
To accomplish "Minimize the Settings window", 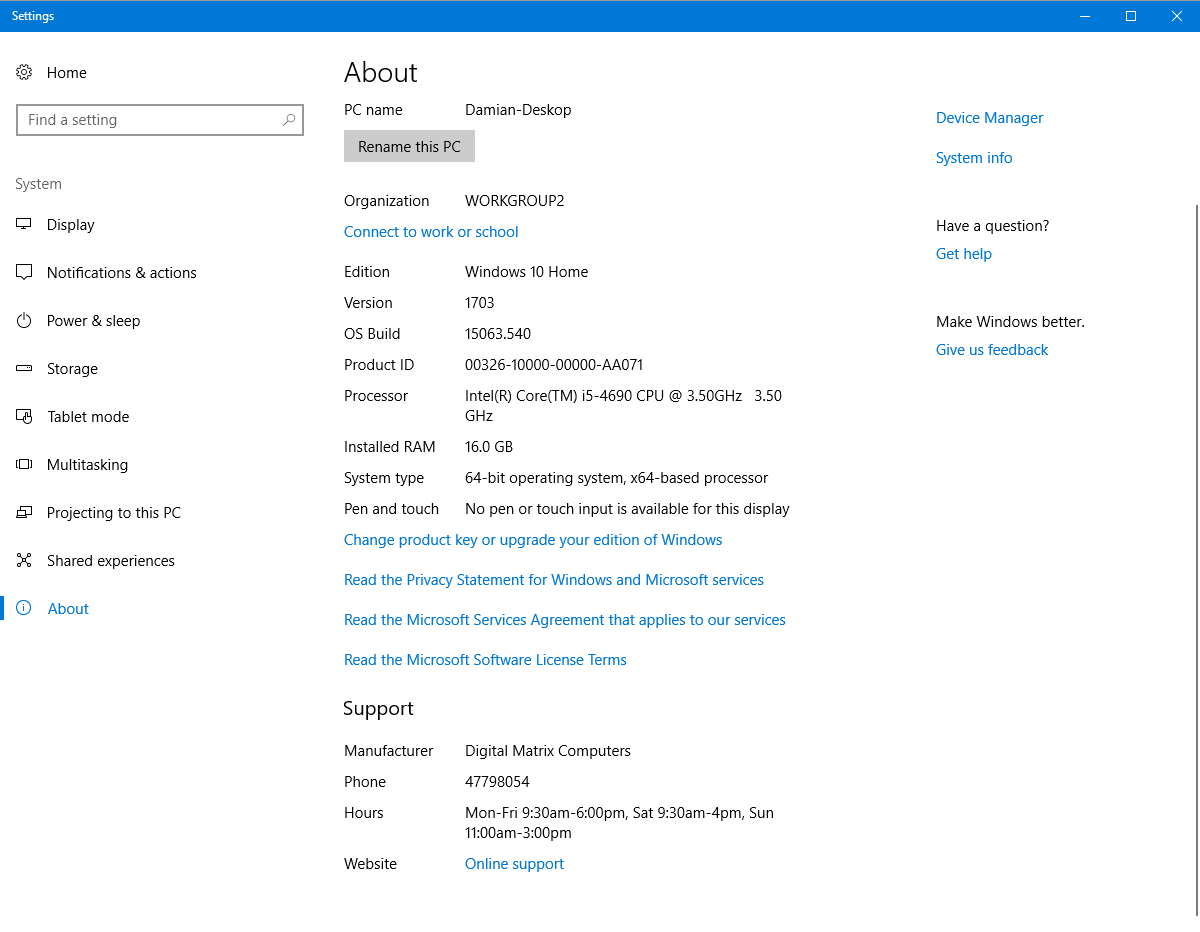I will tap(1085, 16).
